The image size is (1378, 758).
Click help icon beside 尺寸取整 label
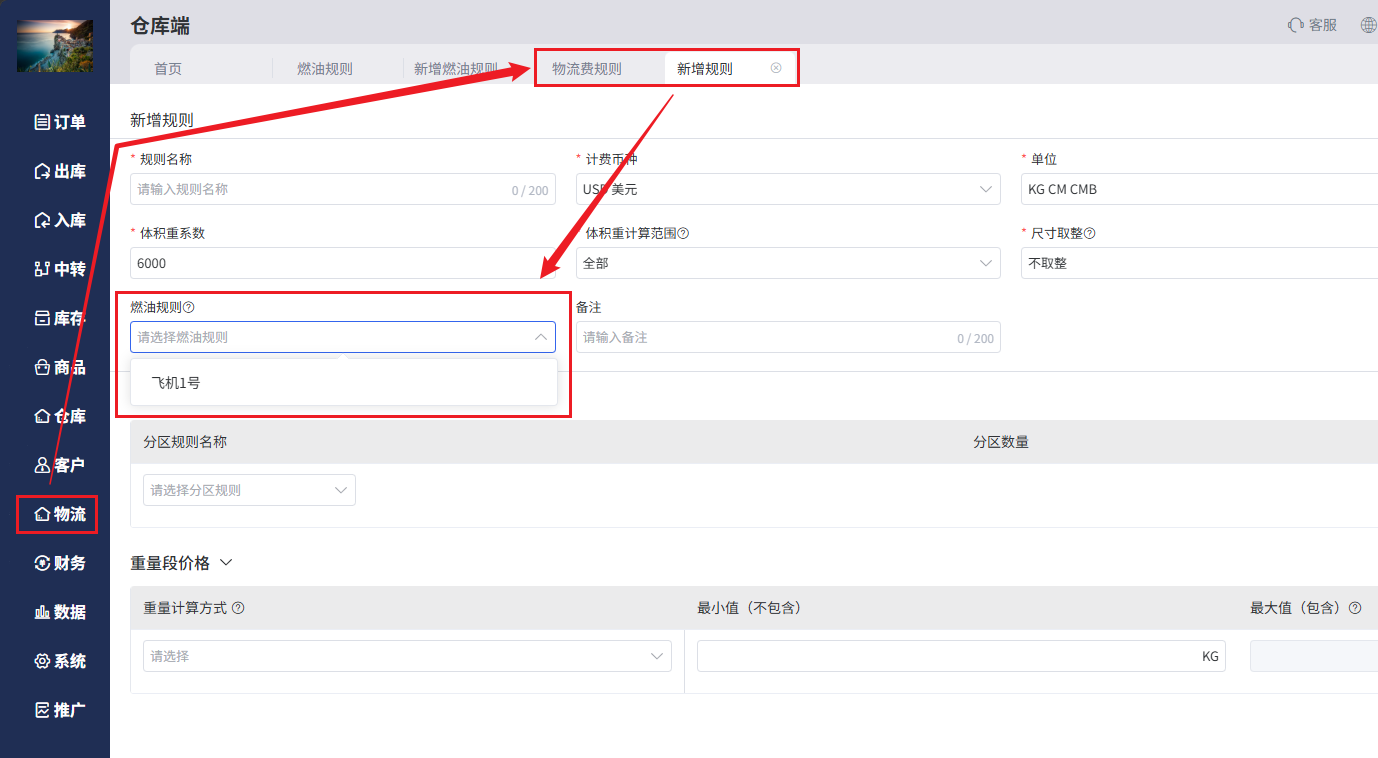click(x=1090, y=233)
